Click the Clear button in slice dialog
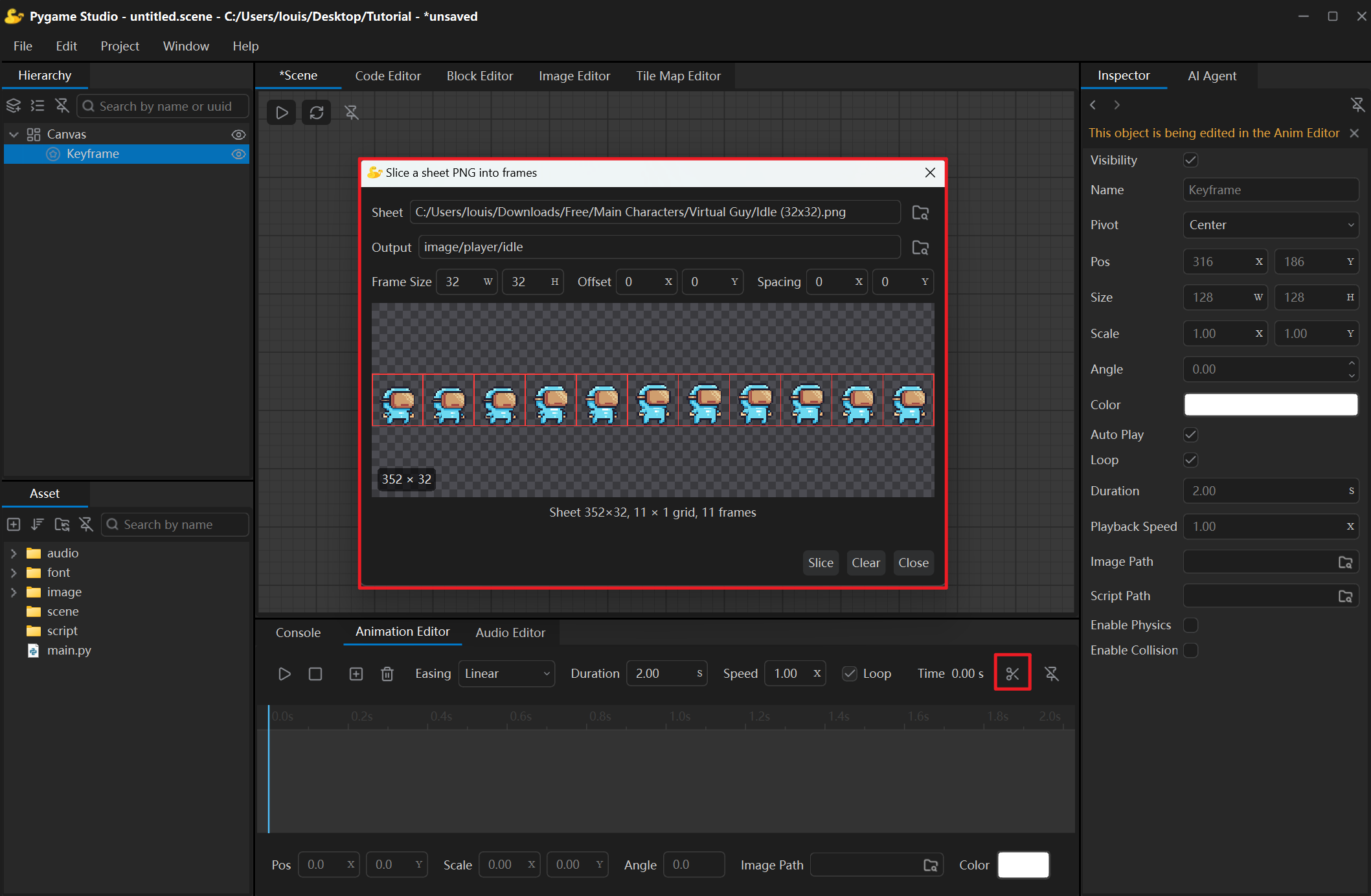This screenshot has height=896, width=1371. coord(866,563)
